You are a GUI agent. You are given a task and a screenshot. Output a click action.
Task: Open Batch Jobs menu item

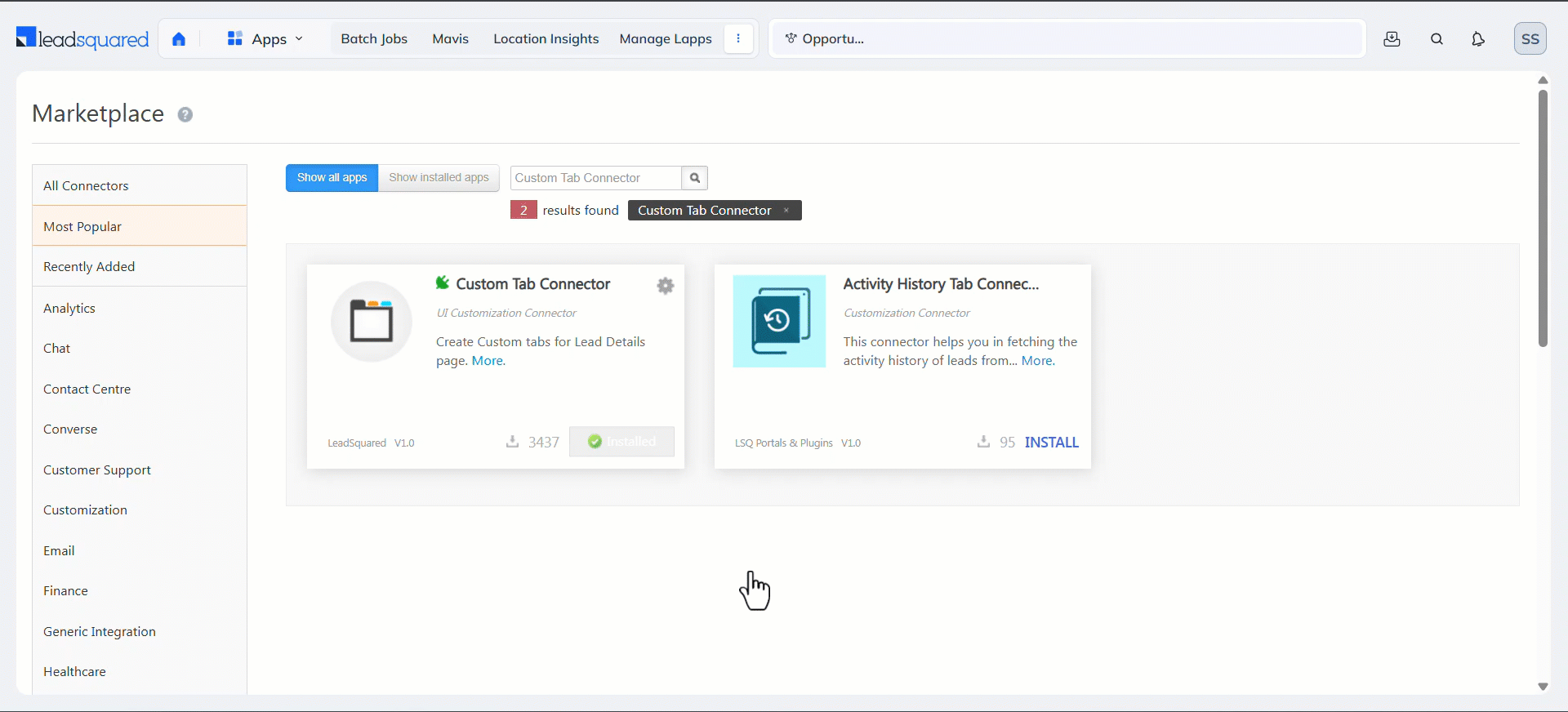(374, 39)
